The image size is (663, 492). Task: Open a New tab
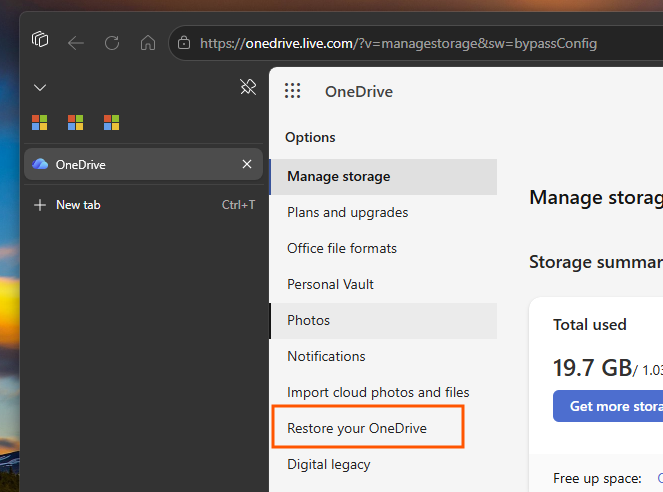coord(143,205)
